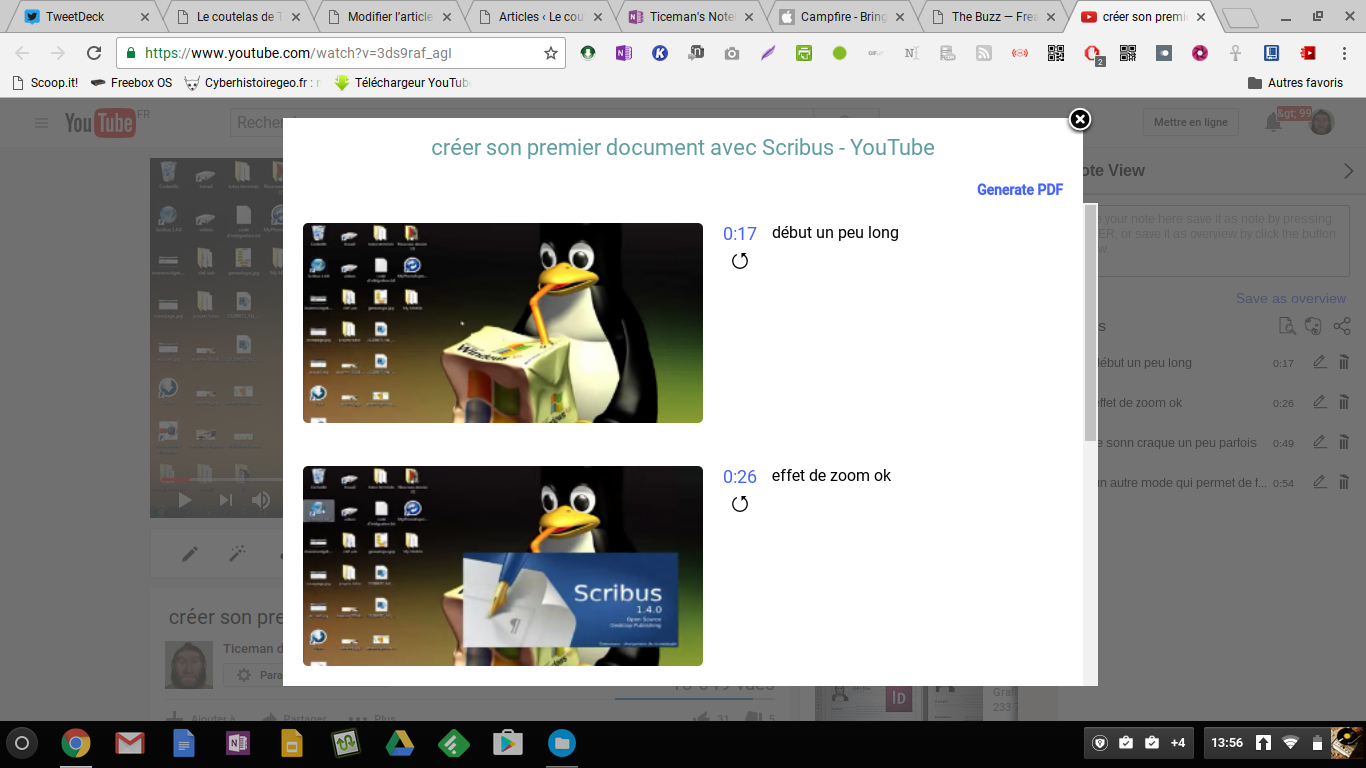Select the note text 'effet de zoom ok'
1366x768 pixels.
click(x=831, y=476)
